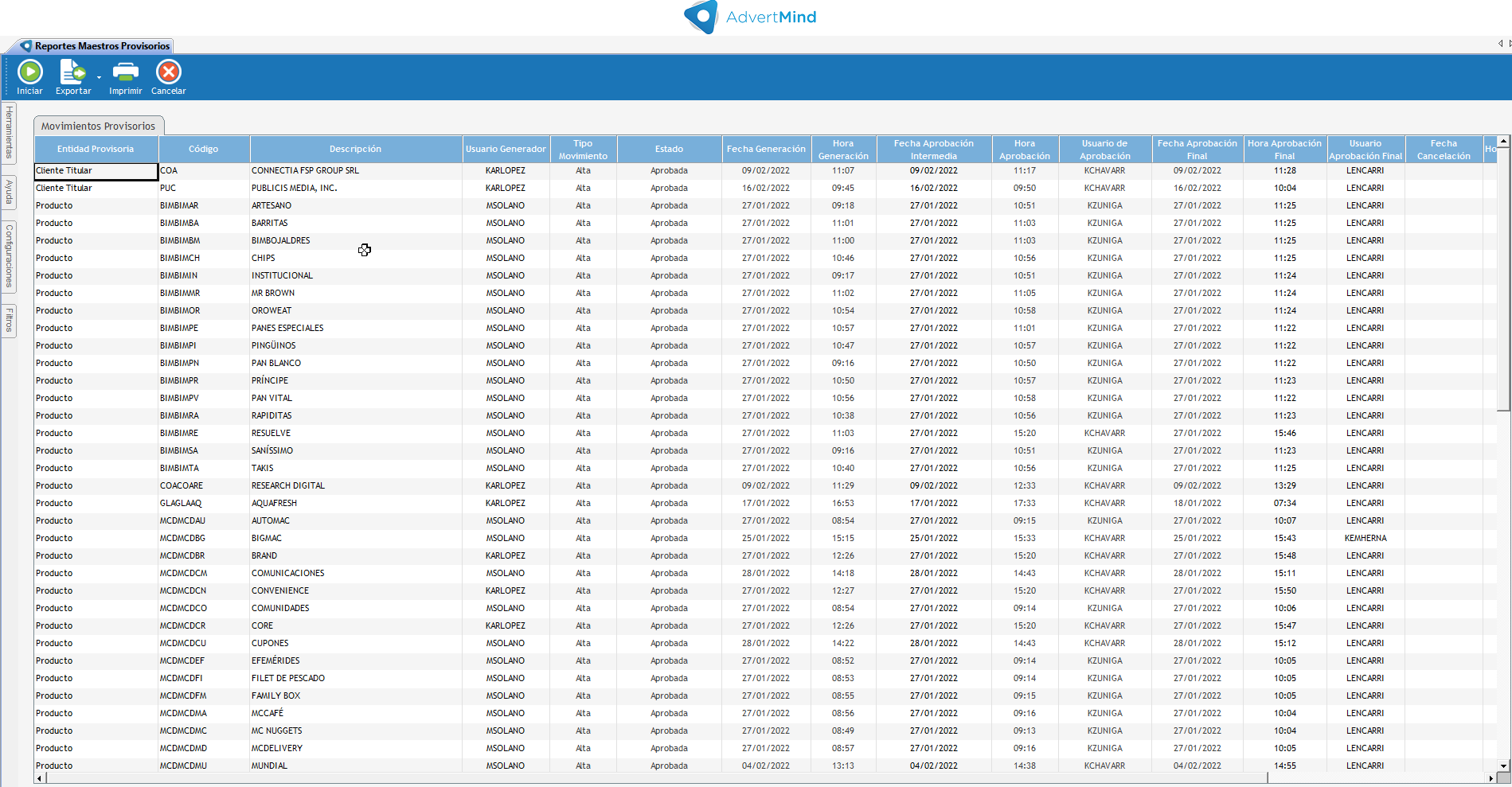Image resolution: width=1512 pixels, height=787 pixels.
Task: Click the Hora Aprobación Final header
Action: pyautogui.click(x=1284, y=149)
